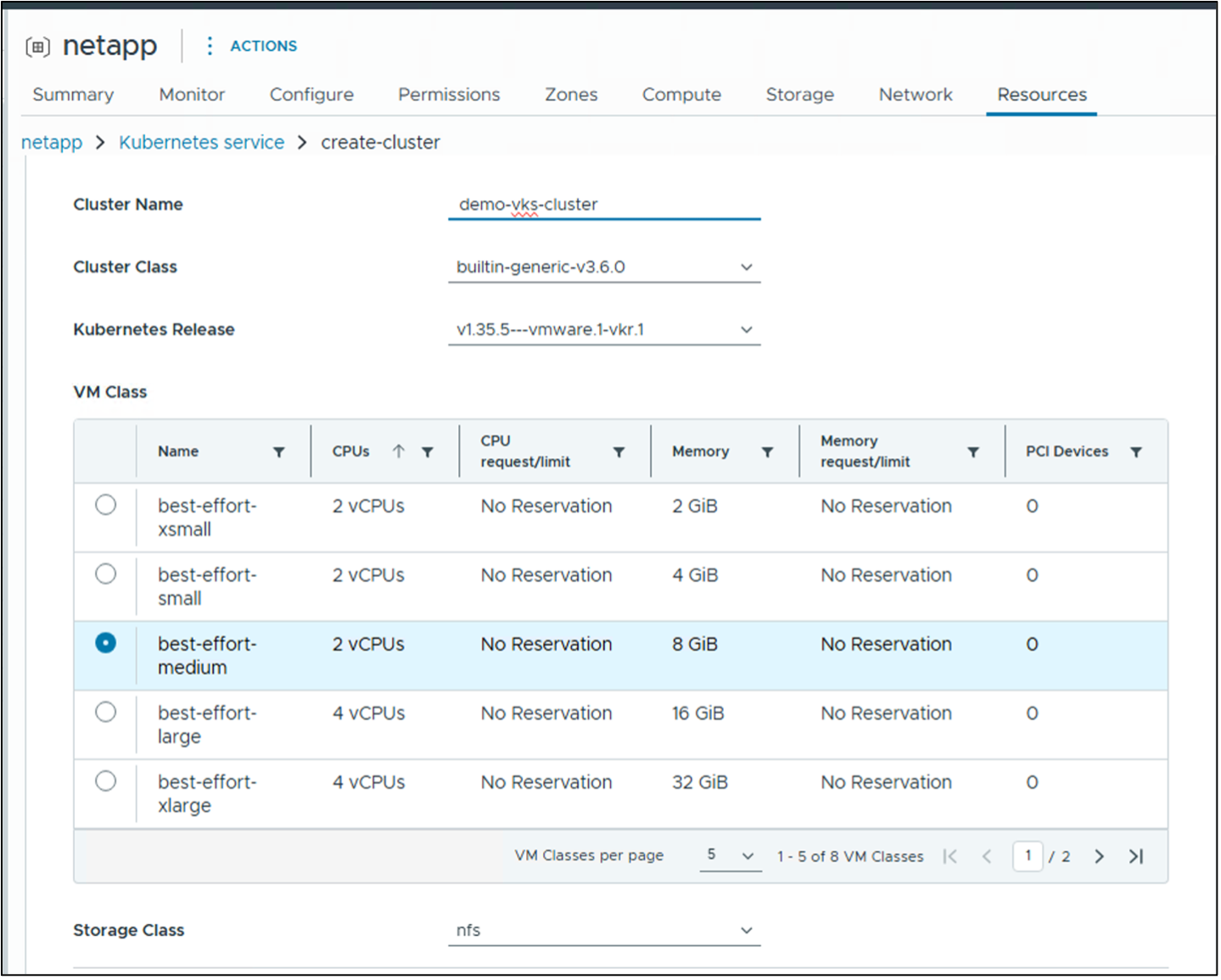1221x980 pixels.
Task: Open Storage Class dropdown nfs
Action: click(604, 931)
